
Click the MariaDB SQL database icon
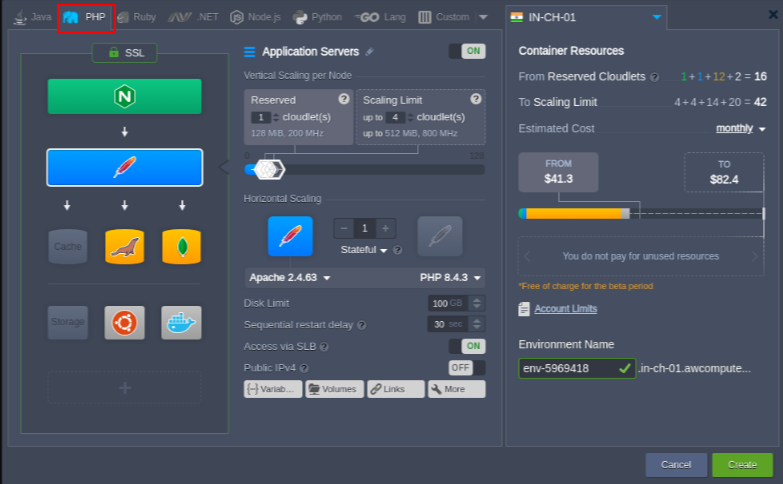[124, 246]
